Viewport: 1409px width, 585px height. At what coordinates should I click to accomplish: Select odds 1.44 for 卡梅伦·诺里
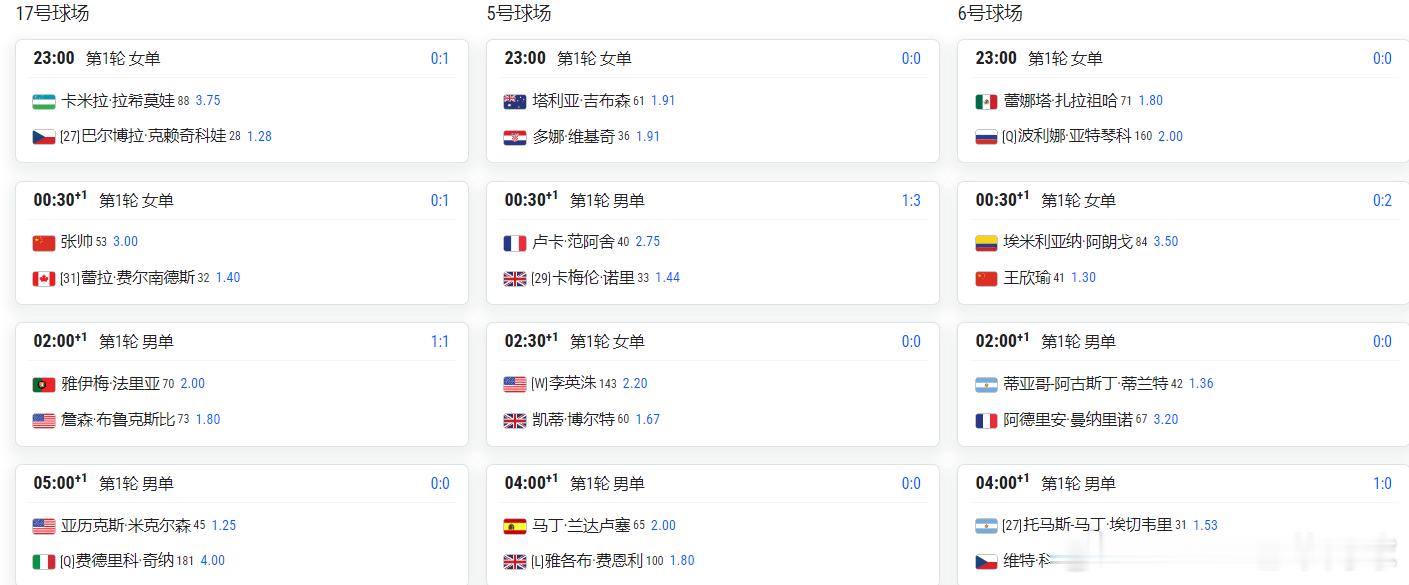(x=667, y=278)
